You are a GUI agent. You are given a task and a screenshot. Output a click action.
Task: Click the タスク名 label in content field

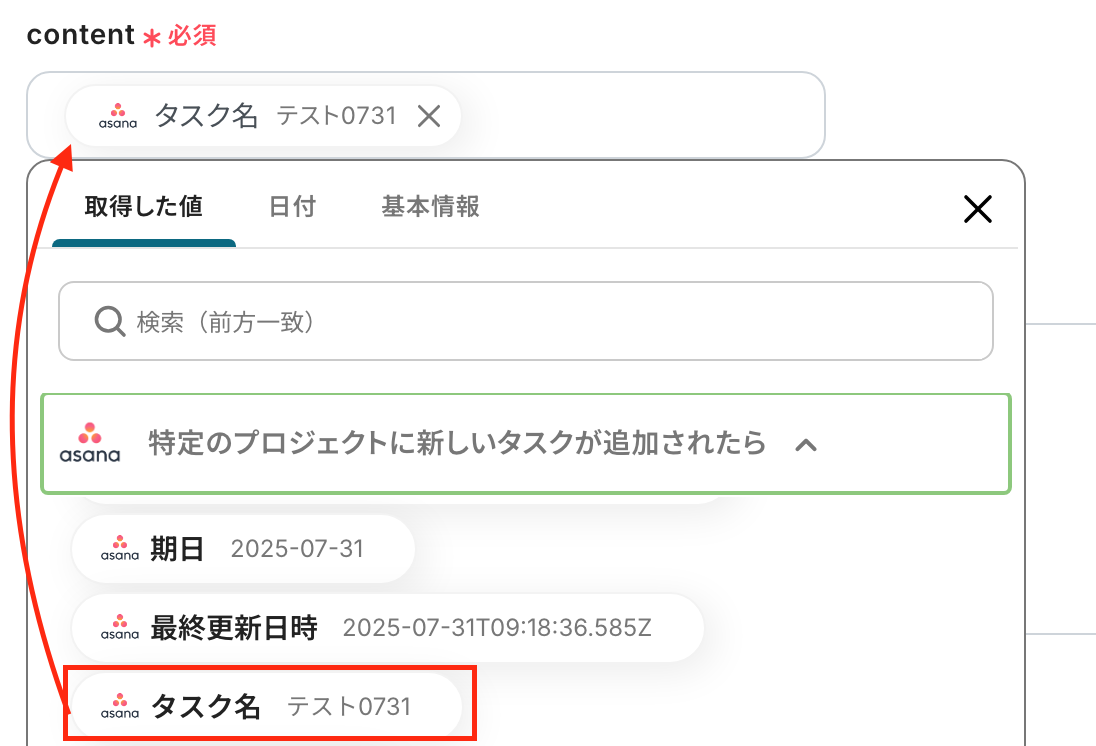point(206,116)
